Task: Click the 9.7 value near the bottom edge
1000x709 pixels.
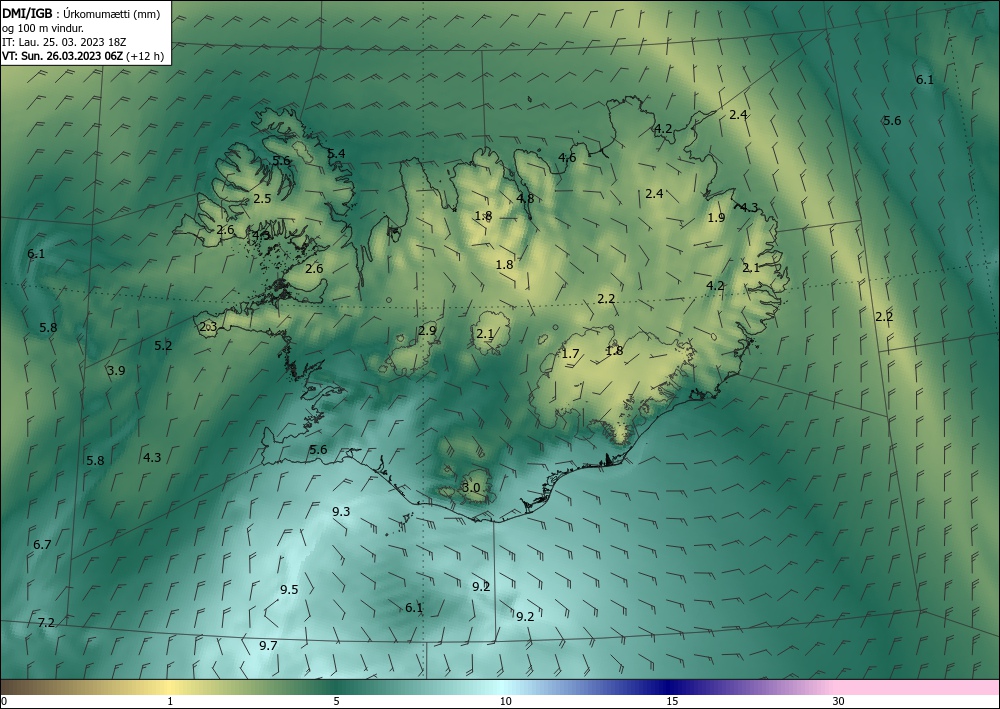Action: 268,646
